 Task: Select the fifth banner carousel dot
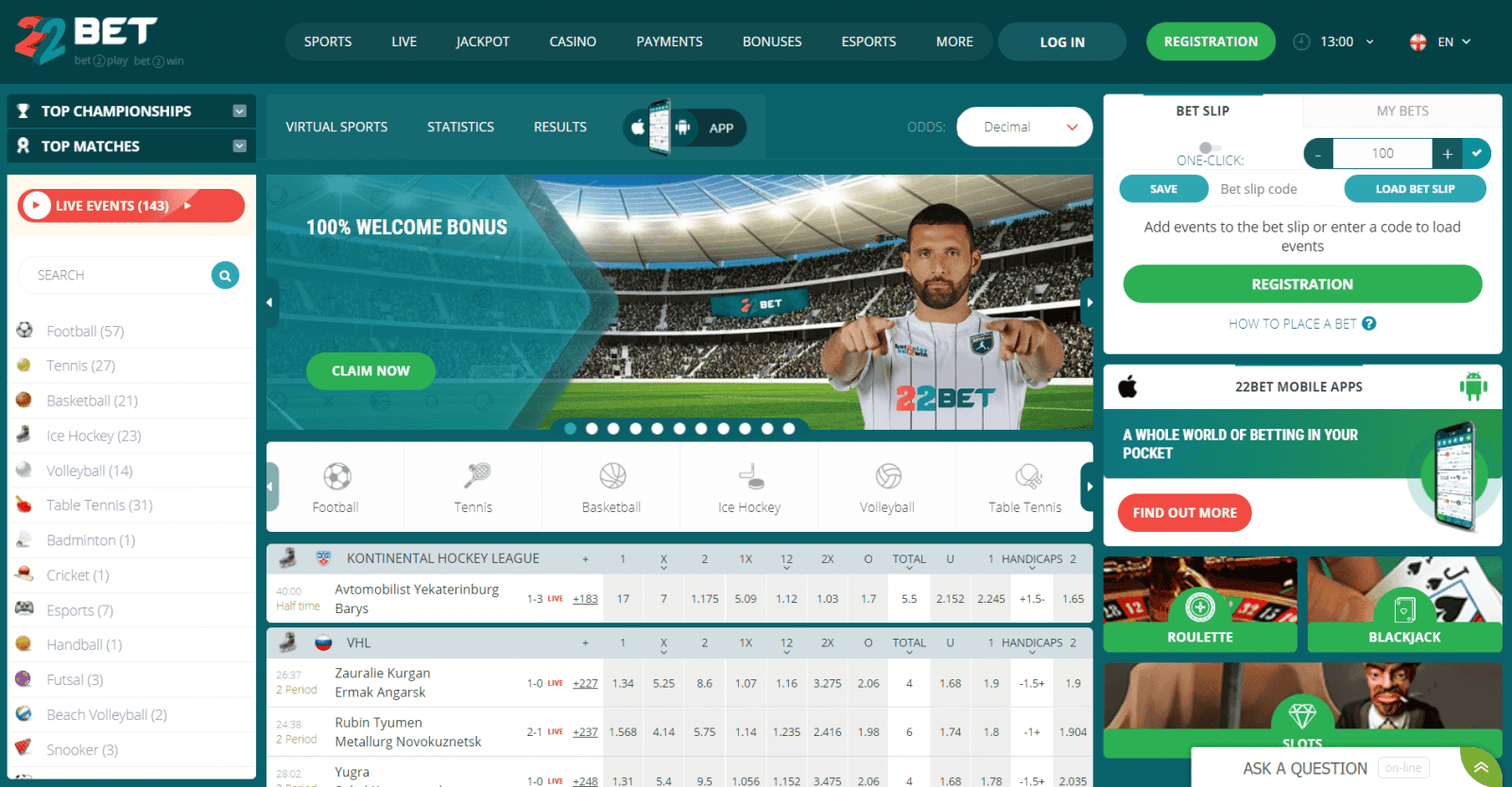(x=658, y=429)
